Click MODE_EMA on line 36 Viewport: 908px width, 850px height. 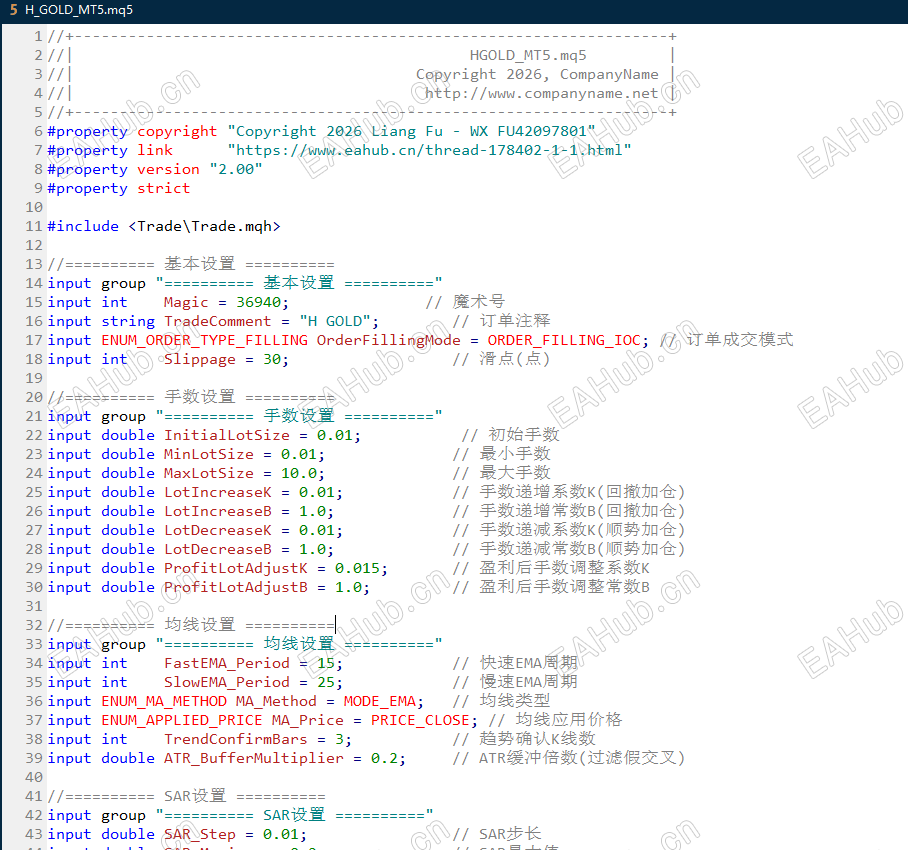tap(378, 701)
